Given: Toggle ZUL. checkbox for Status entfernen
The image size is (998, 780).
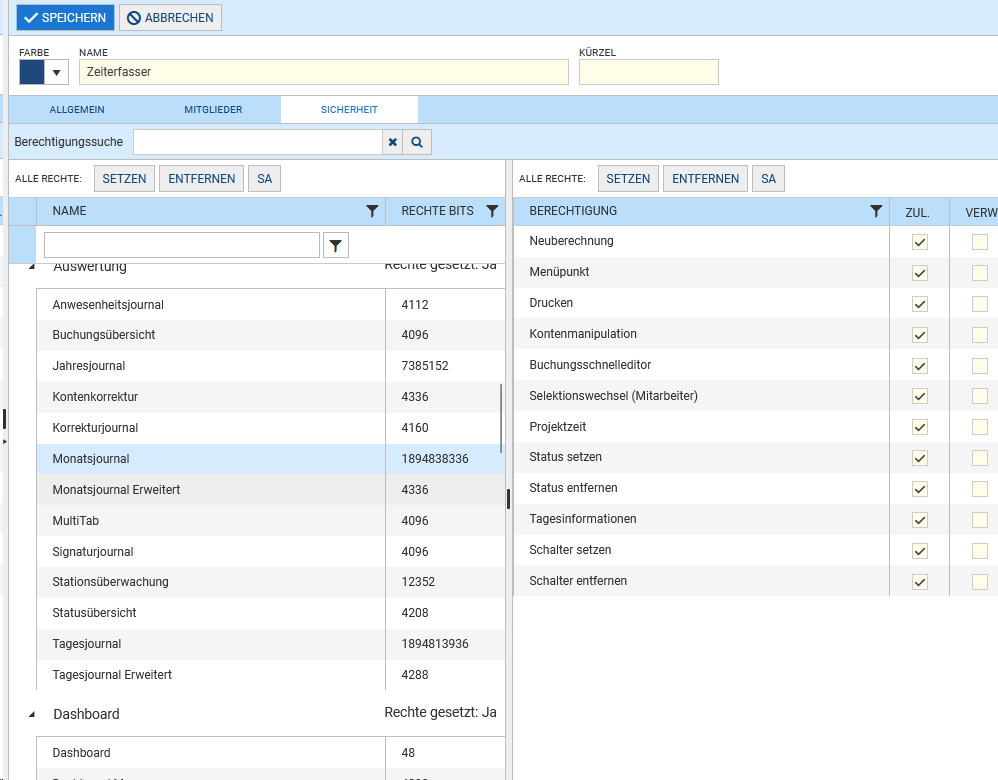Looking at the screenshot, I should [x=920, y=489].
